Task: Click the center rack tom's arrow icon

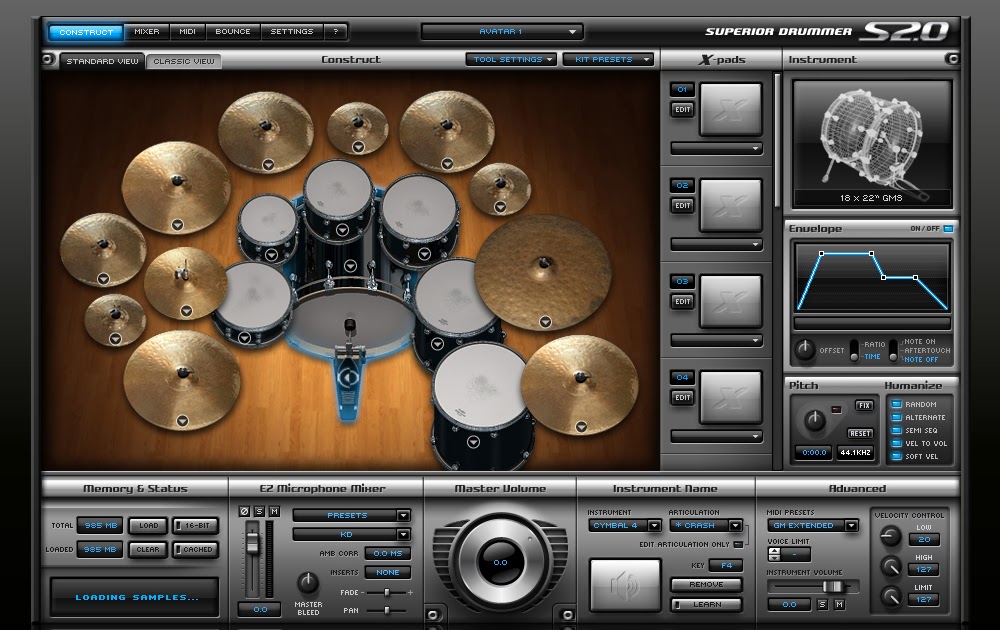Action: [x=342, y=230]
